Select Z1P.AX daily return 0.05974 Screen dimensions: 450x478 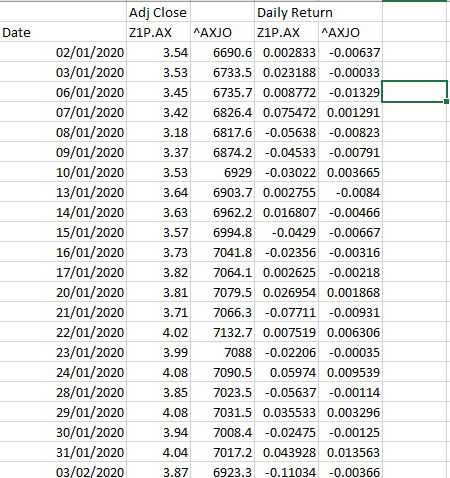[x=286, y=372]
